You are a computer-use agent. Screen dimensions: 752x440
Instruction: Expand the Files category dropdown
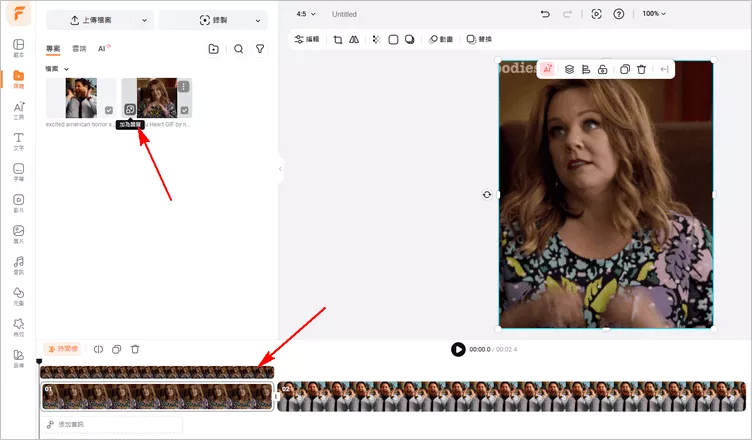pyautogui.click(x=57, y=69)
